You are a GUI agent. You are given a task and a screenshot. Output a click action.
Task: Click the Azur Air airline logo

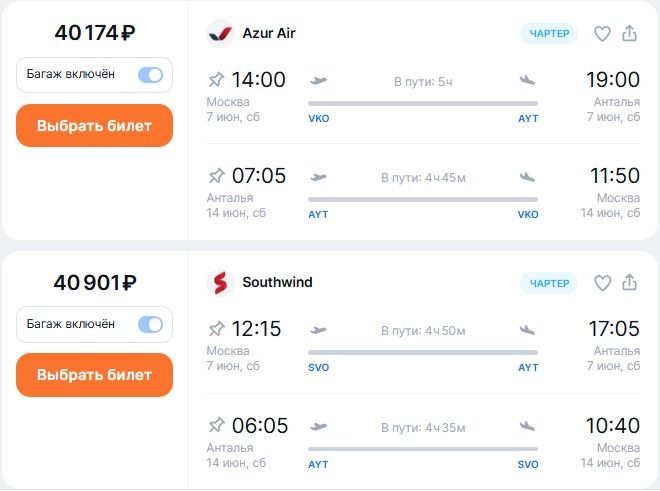point(220,33)
